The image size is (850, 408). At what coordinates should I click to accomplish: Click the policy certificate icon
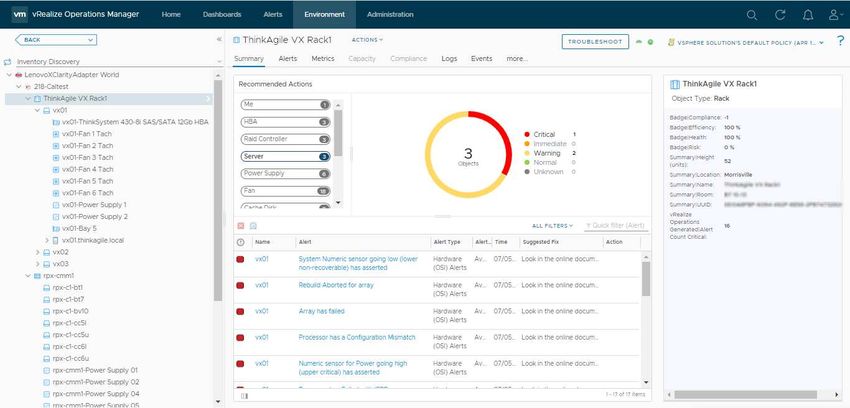click(671, 42)
